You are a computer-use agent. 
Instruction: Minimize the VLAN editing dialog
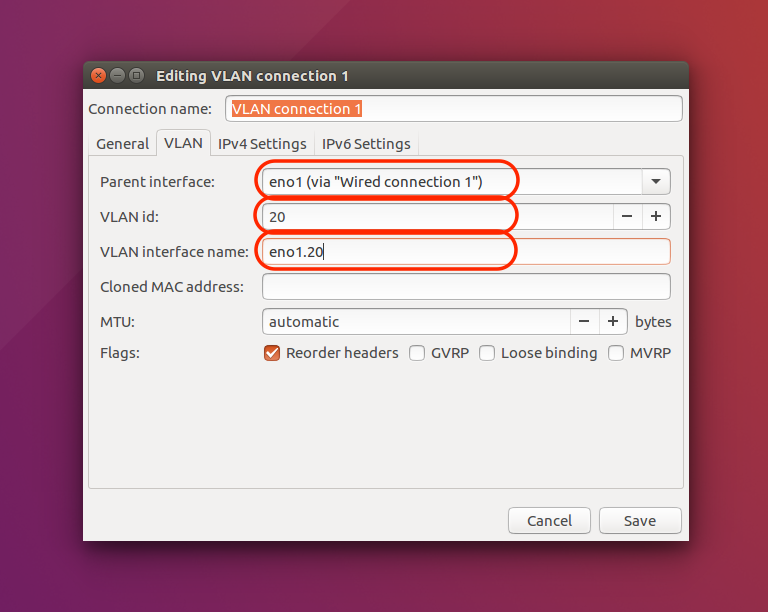118,75
